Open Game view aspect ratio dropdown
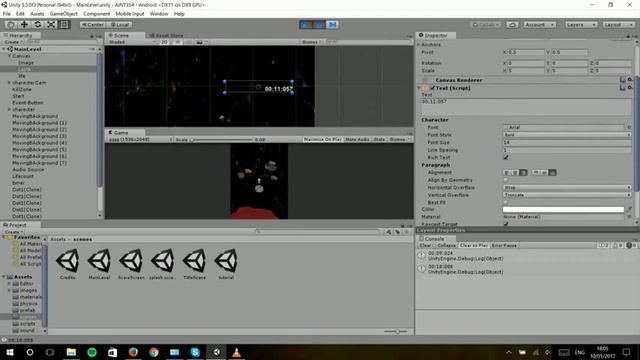This screenshot has width=640, height=360. pyautogui.click(x=140, y=139)
